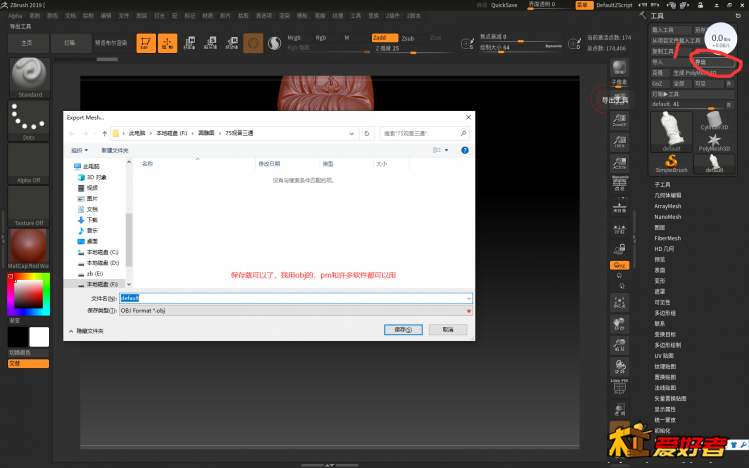Adjust the Z intensity slider
Image resolution: width=749 pixels, height=468 pixels.
[x=412, y=49]
